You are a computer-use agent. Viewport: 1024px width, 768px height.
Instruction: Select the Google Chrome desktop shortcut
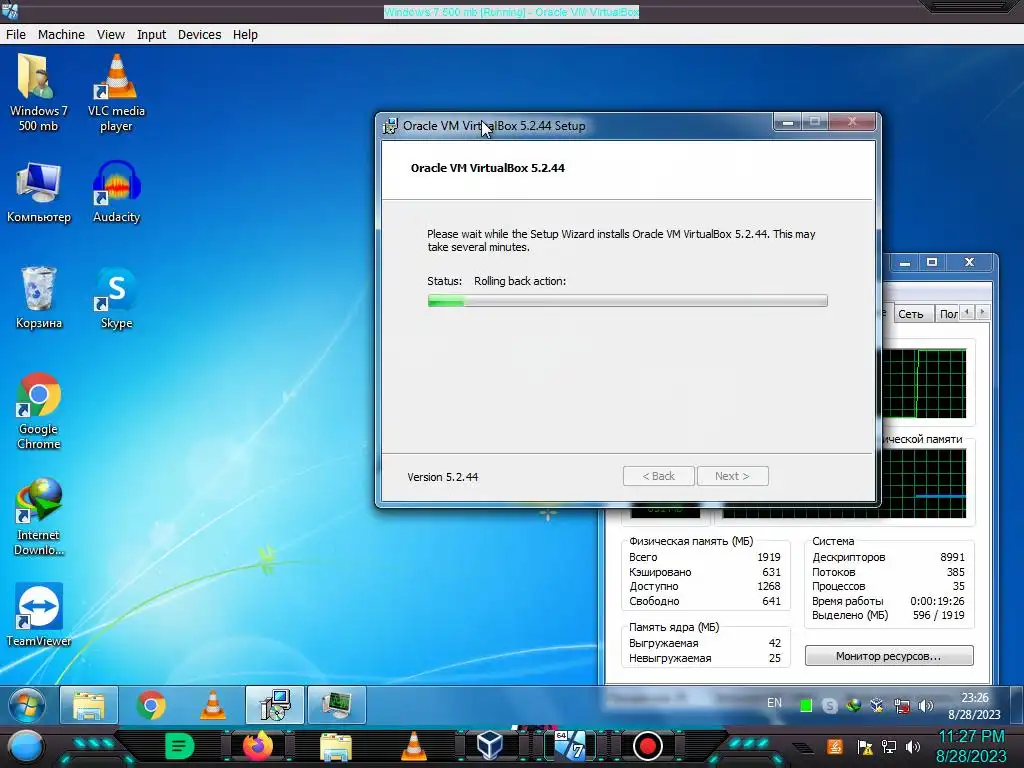[39, 411]
